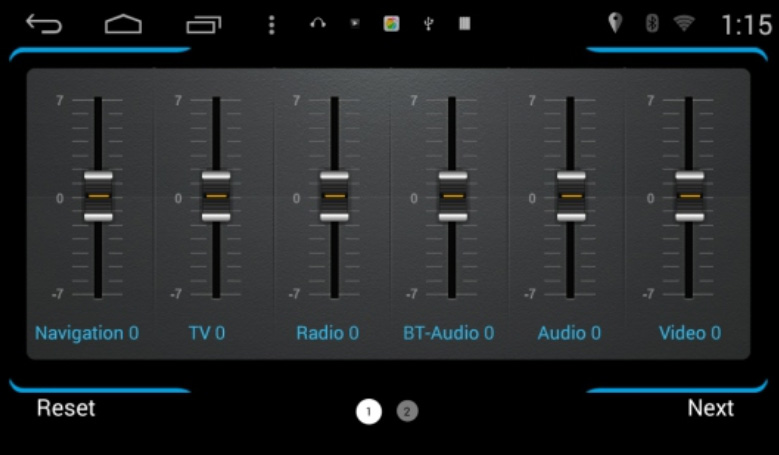Open the three-dot overflow menu

click(x=271, y=24)
